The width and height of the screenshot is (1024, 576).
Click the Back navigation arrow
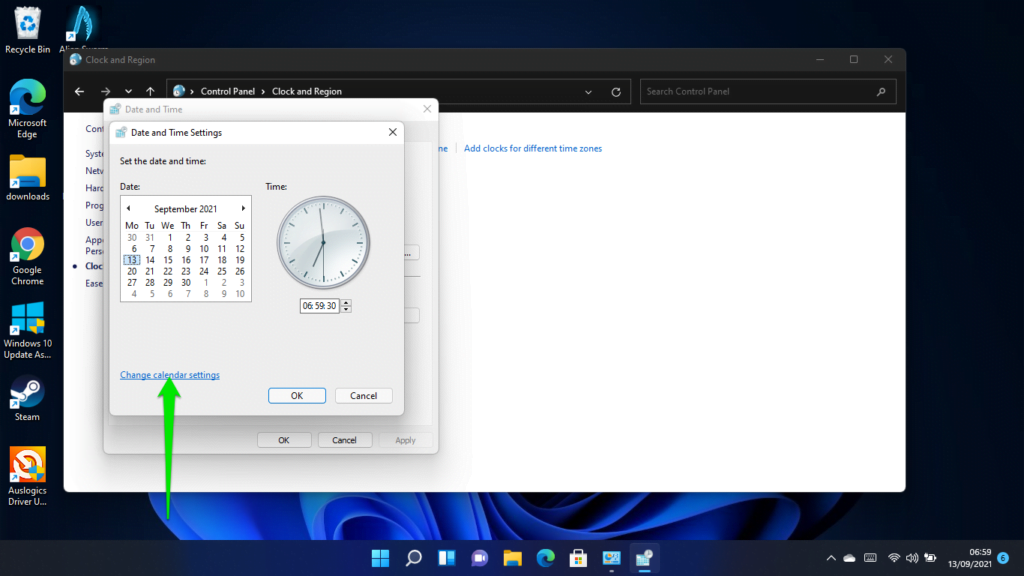(79, 91)
